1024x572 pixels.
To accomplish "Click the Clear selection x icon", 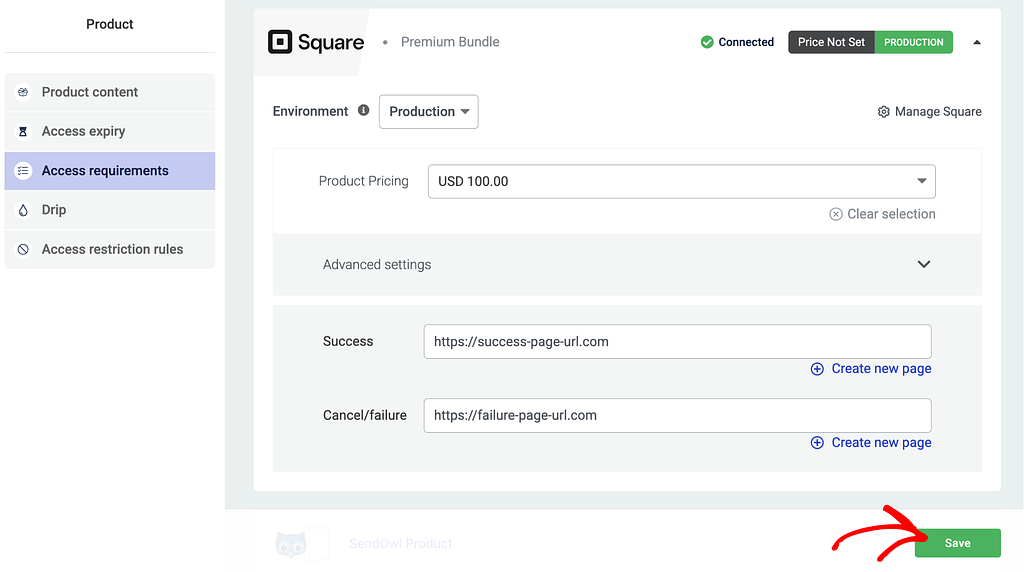I will [x=836, y=214].
